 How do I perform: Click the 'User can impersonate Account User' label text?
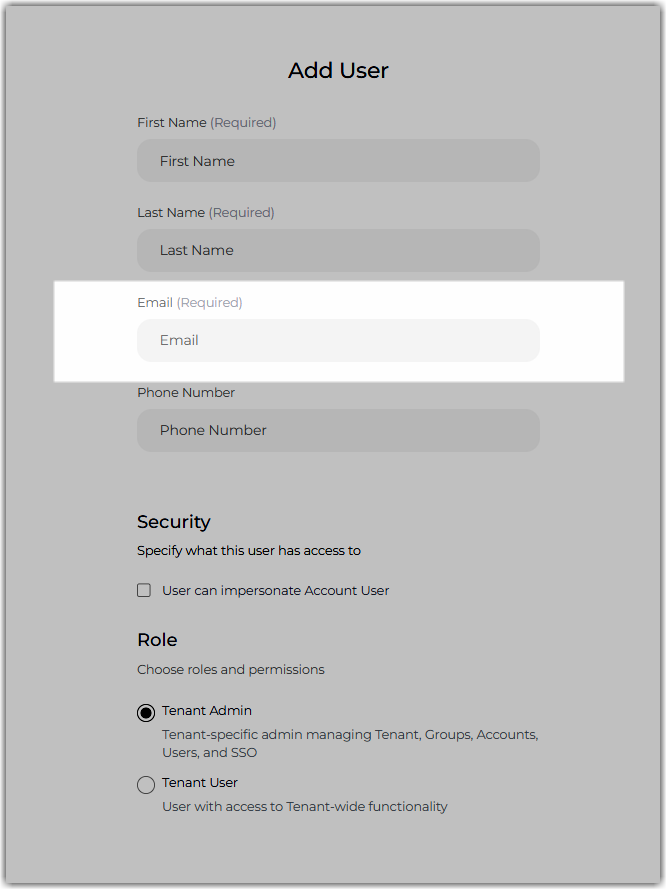click(276, 590)
